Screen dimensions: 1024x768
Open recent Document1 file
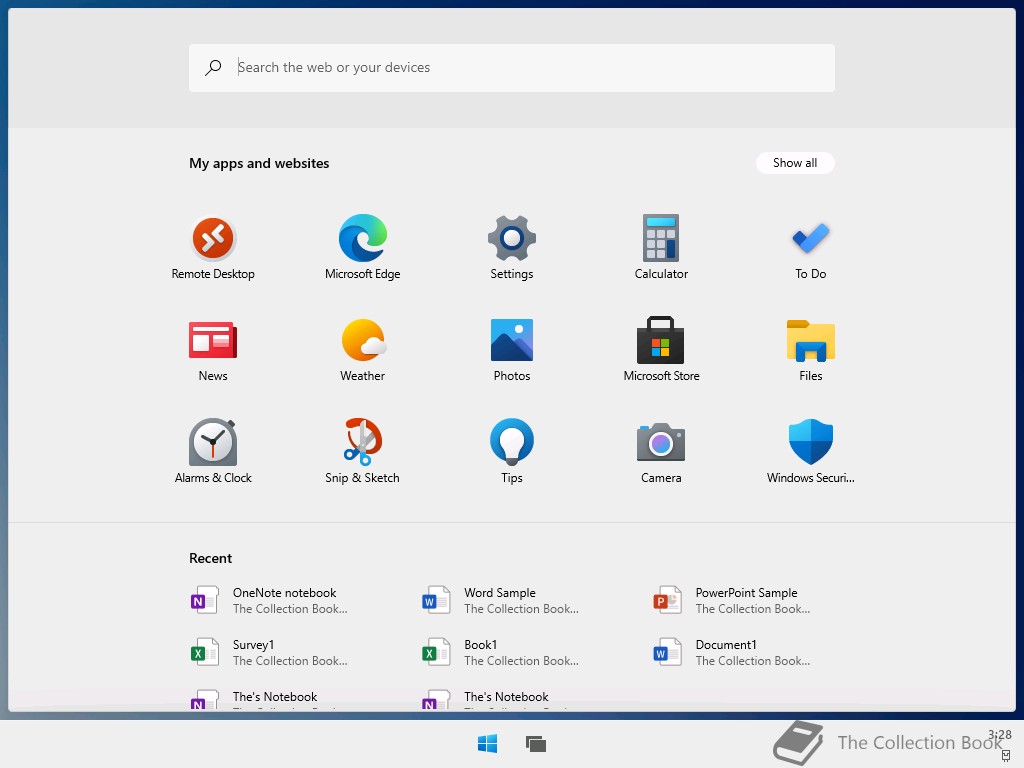[x=731, y=652]
